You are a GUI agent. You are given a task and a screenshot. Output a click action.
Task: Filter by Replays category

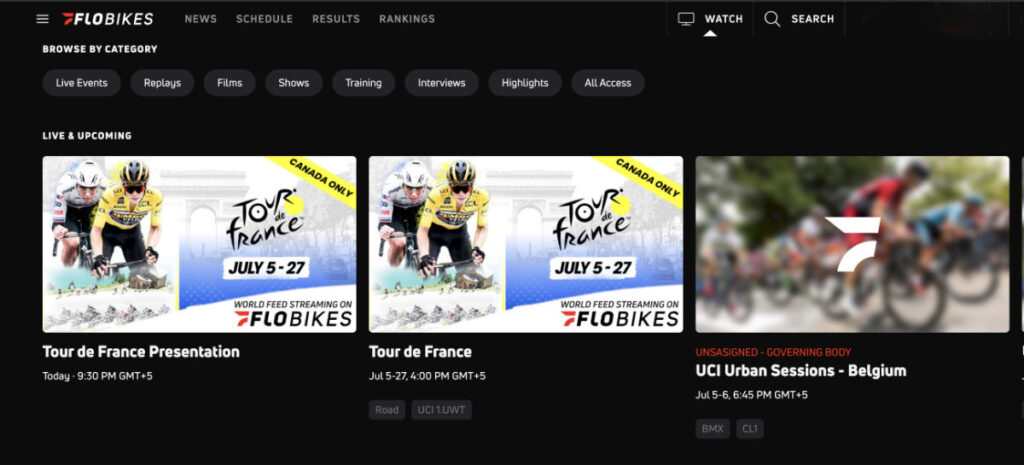tap(162, 83)
